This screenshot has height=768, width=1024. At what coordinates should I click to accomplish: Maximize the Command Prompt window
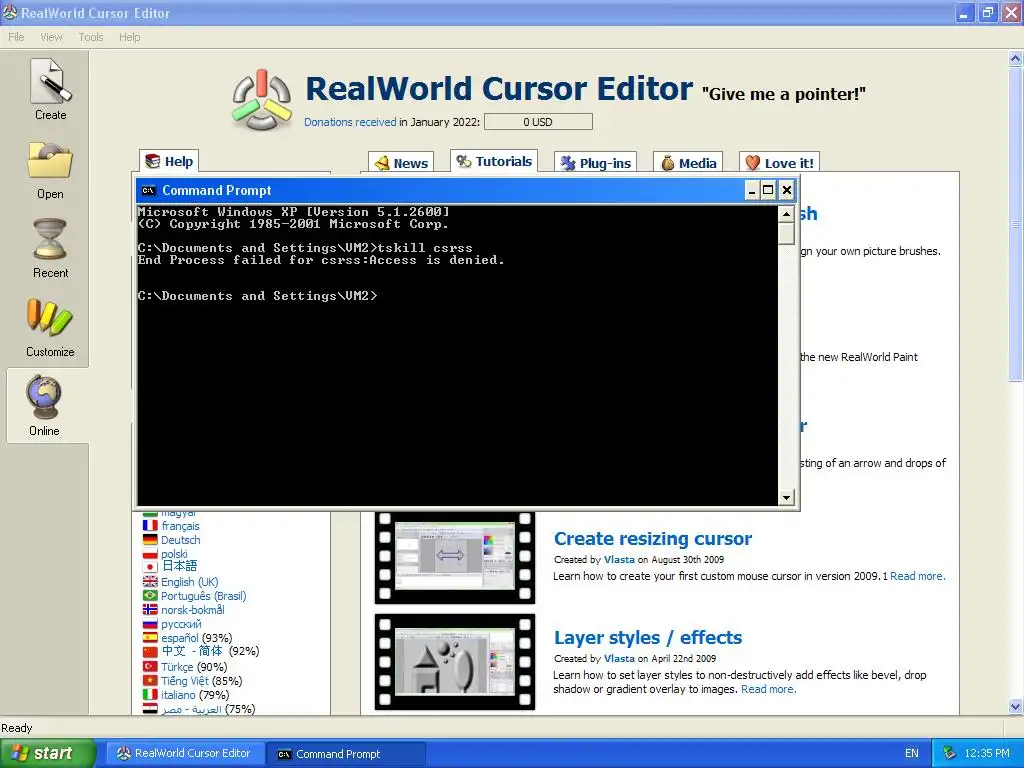point(769,190)
